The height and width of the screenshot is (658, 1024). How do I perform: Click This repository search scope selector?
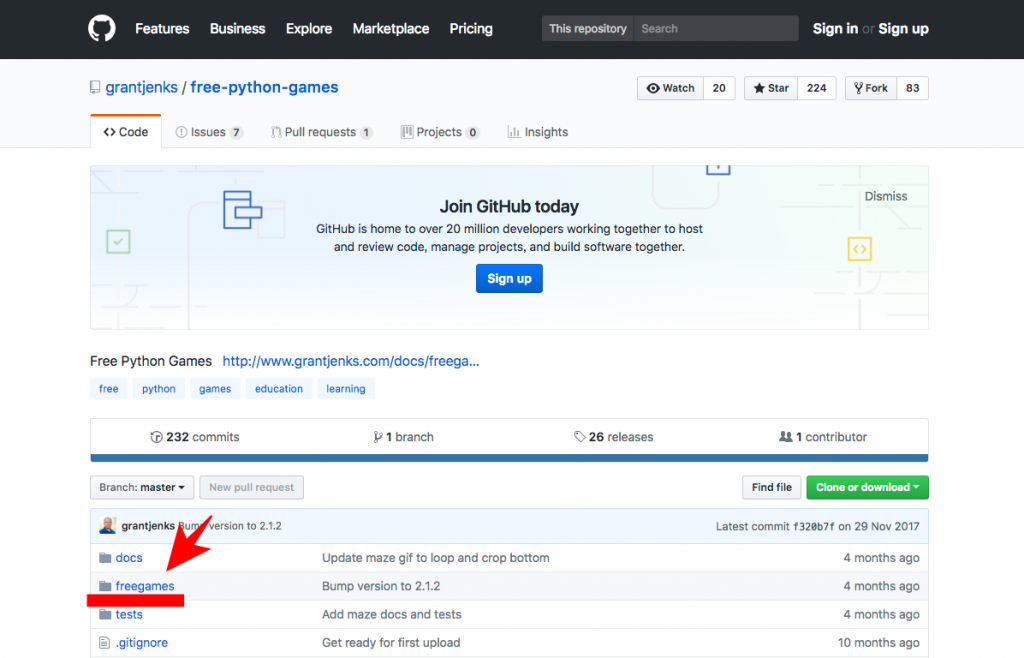(x=588, y=29)
